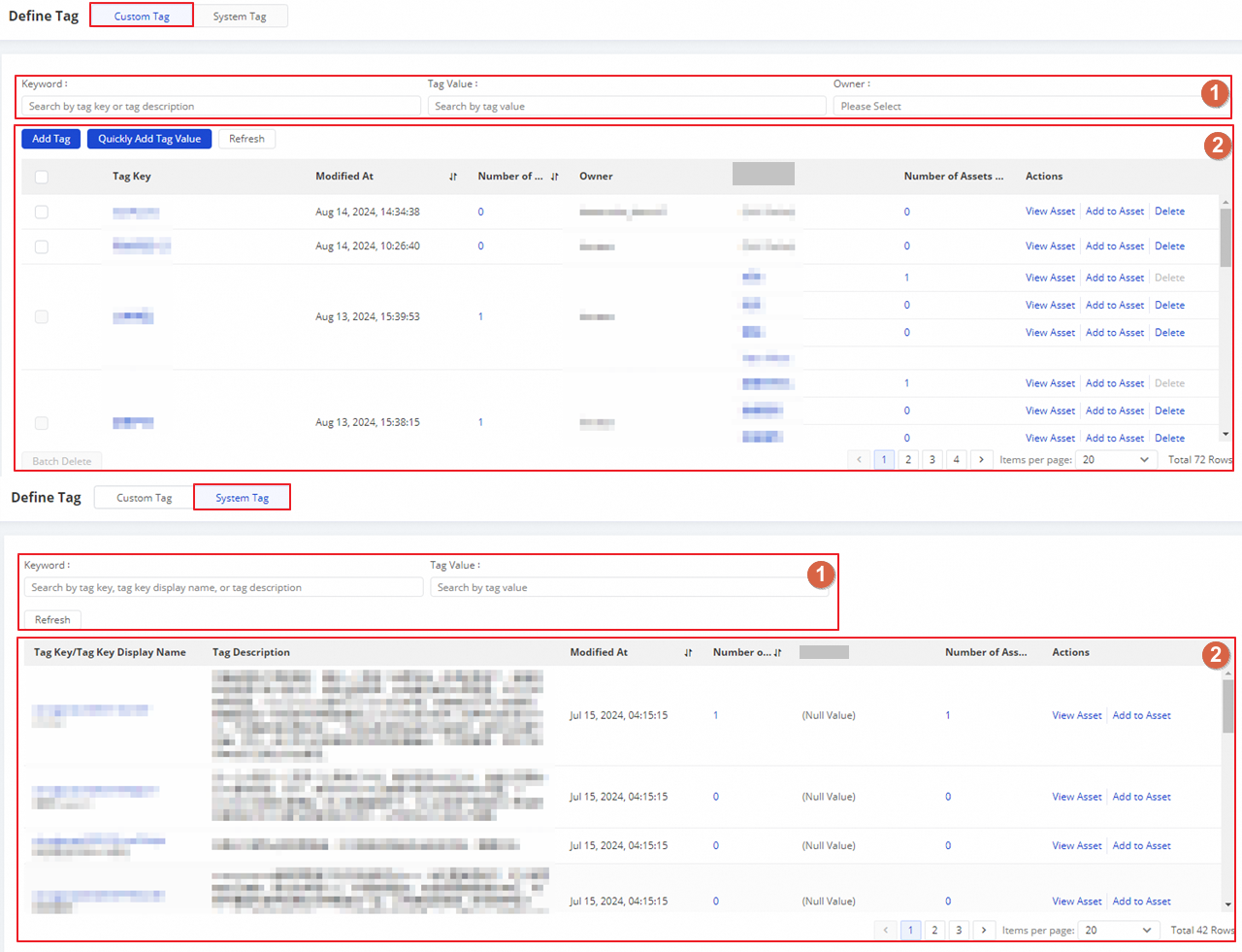
Task: Open page 2 of custom tag list
Action: pyautogui.click(x=908, y=460)
